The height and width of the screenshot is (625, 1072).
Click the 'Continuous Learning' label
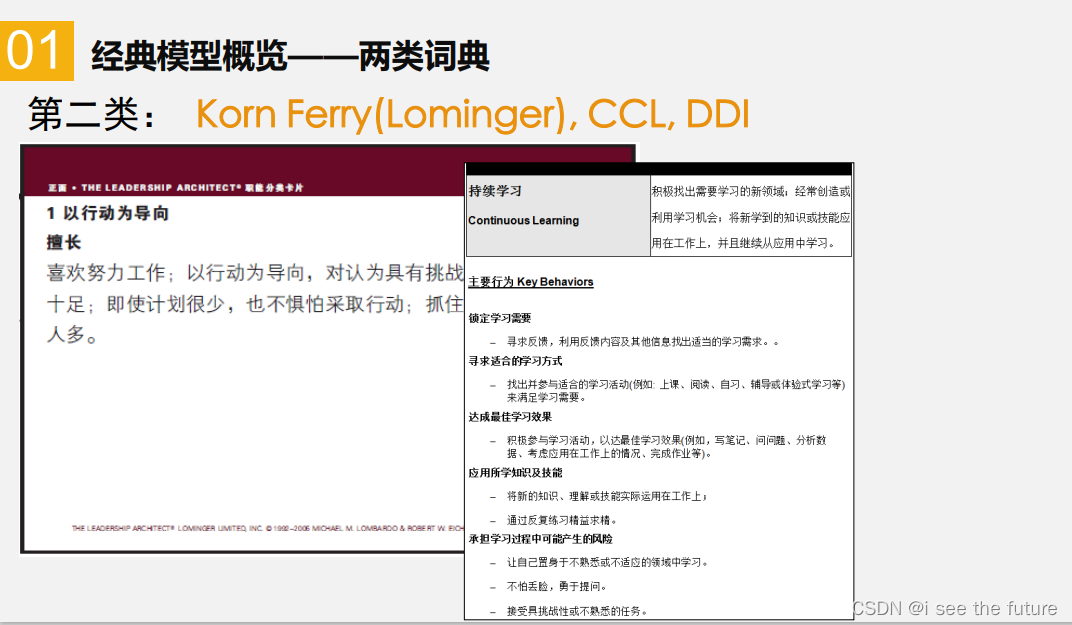[524, 220]
